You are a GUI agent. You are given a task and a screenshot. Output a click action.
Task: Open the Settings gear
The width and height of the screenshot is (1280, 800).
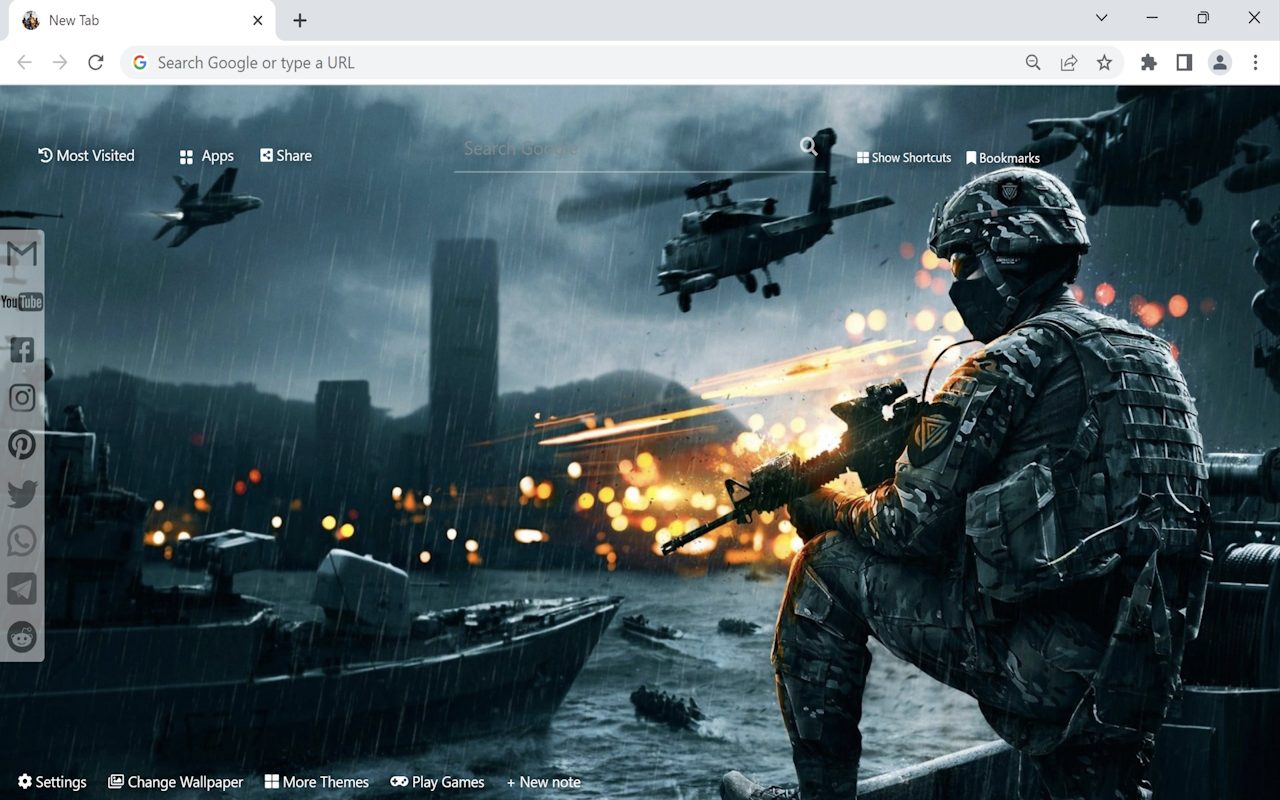pos(52,782)
